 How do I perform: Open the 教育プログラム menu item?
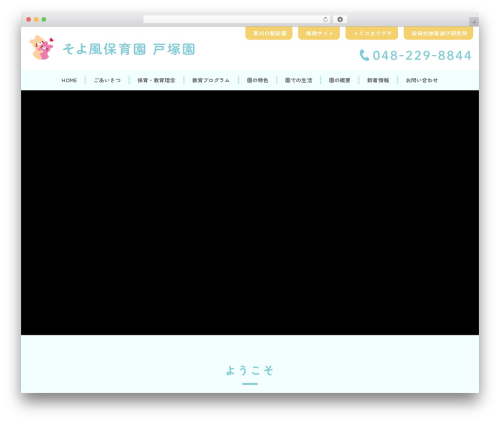tap(211, 80)
